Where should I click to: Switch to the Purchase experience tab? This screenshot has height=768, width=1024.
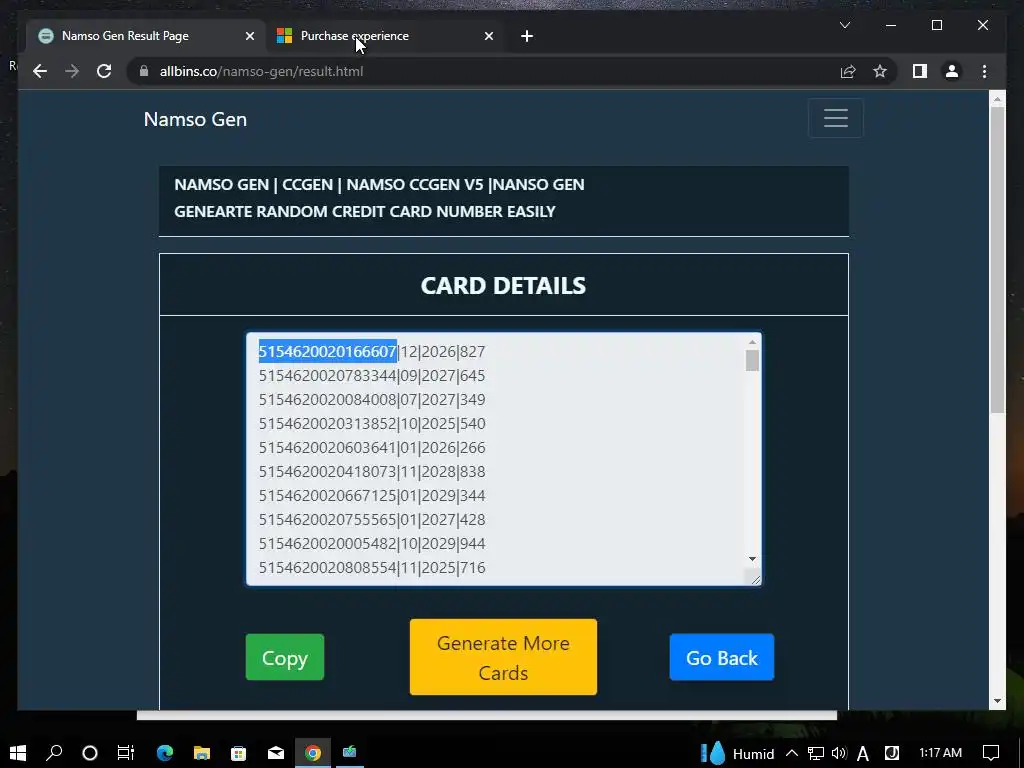point(385,36)
